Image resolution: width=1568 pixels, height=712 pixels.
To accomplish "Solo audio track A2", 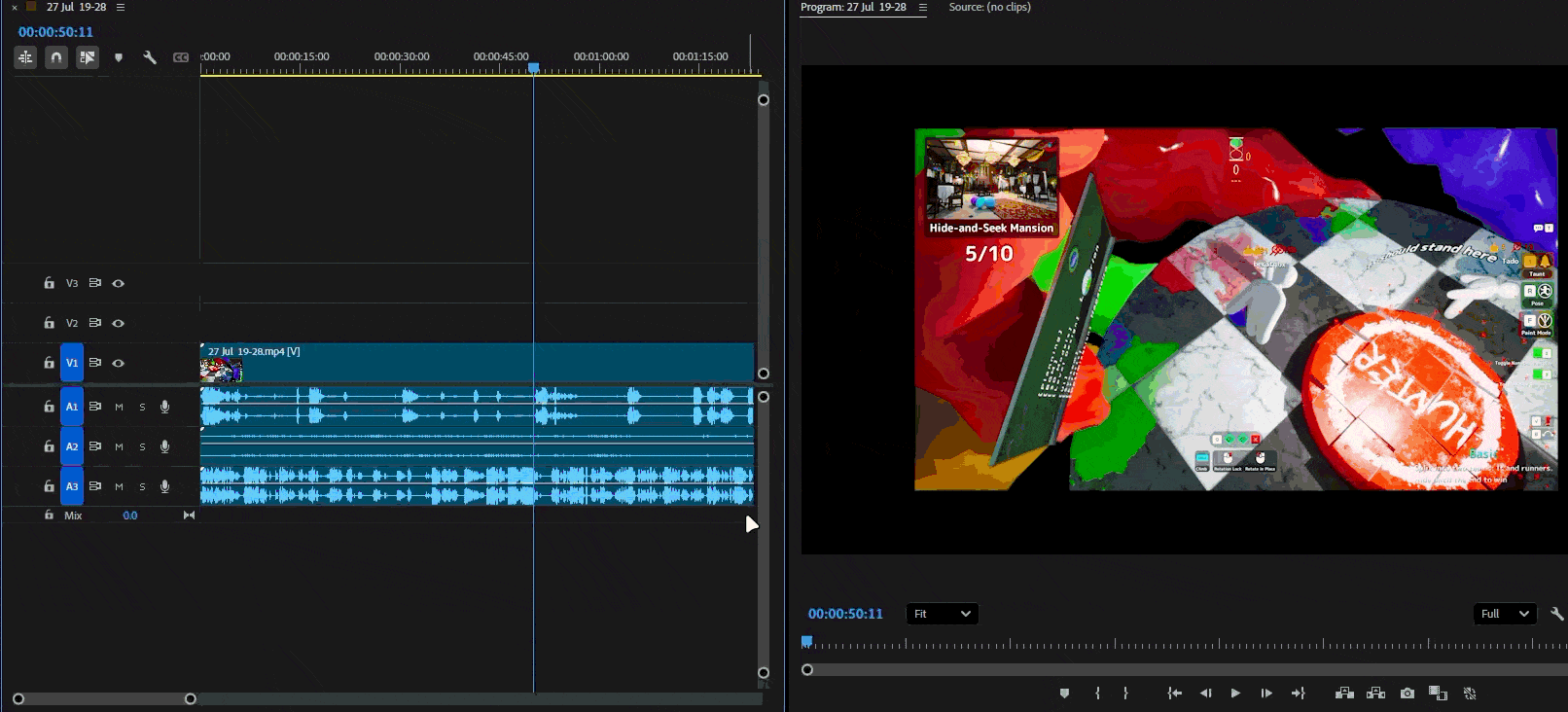I will (x=142, y=446).
